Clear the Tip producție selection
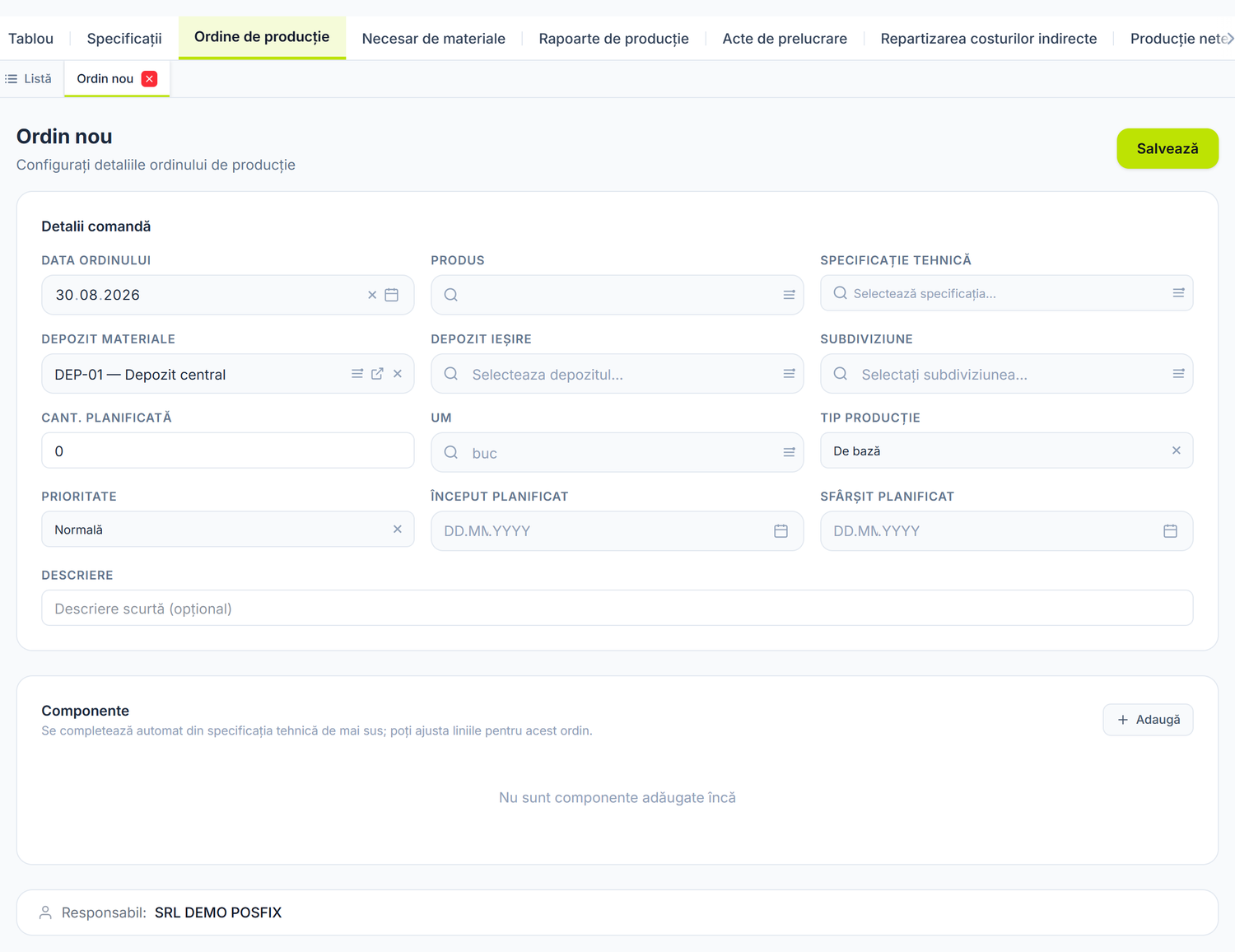1235x952 pixels. pyautogui.click(x=1177, y=450)
